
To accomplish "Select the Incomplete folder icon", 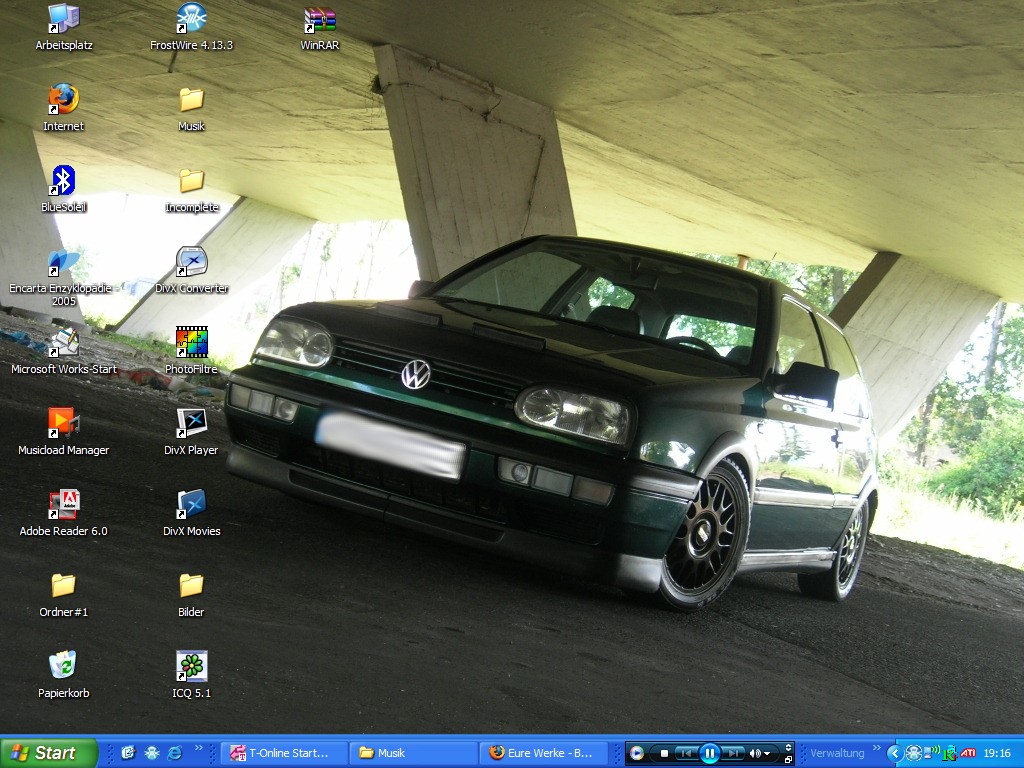I will pos(191,189).
